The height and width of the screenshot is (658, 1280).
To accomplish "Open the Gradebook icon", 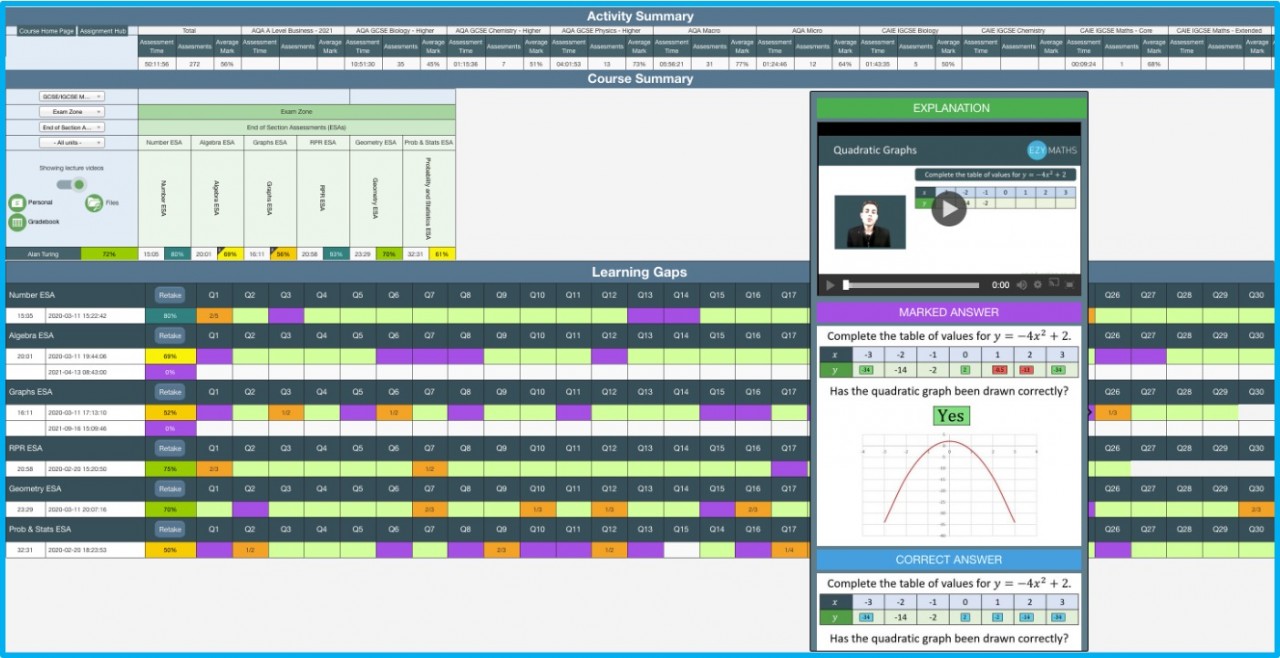I will 17,222.
